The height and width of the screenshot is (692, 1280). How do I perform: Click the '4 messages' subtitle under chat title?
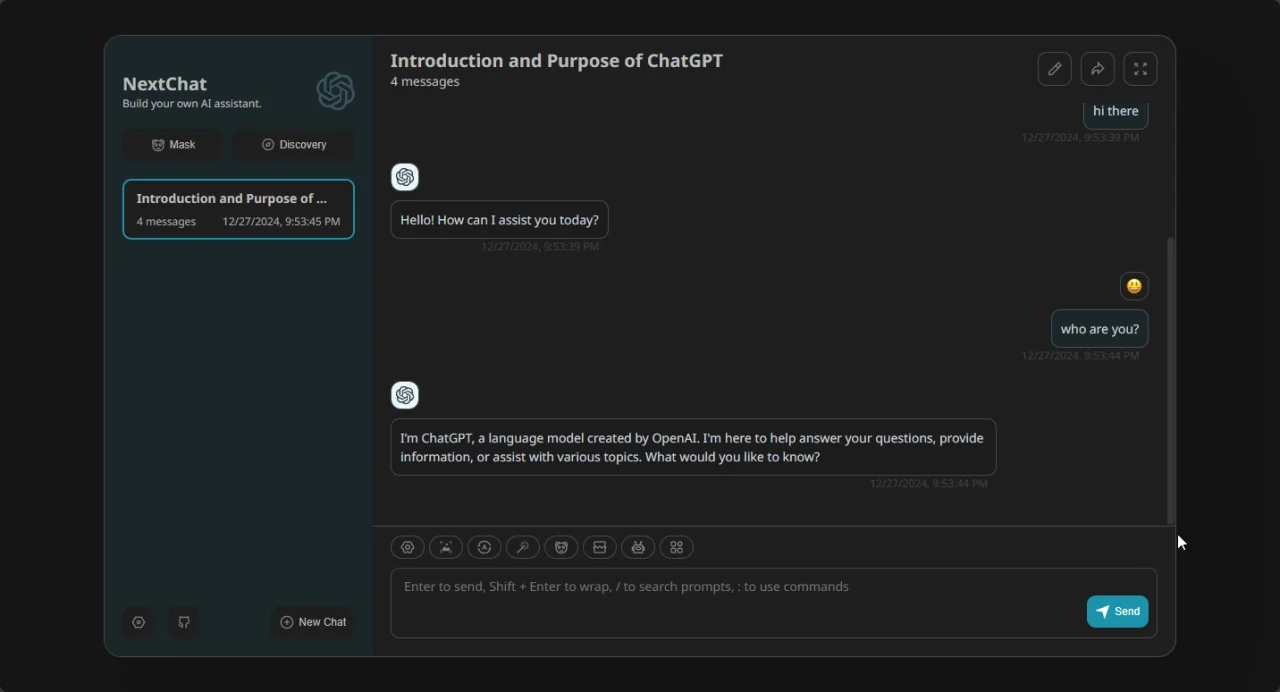click(425, 82)
